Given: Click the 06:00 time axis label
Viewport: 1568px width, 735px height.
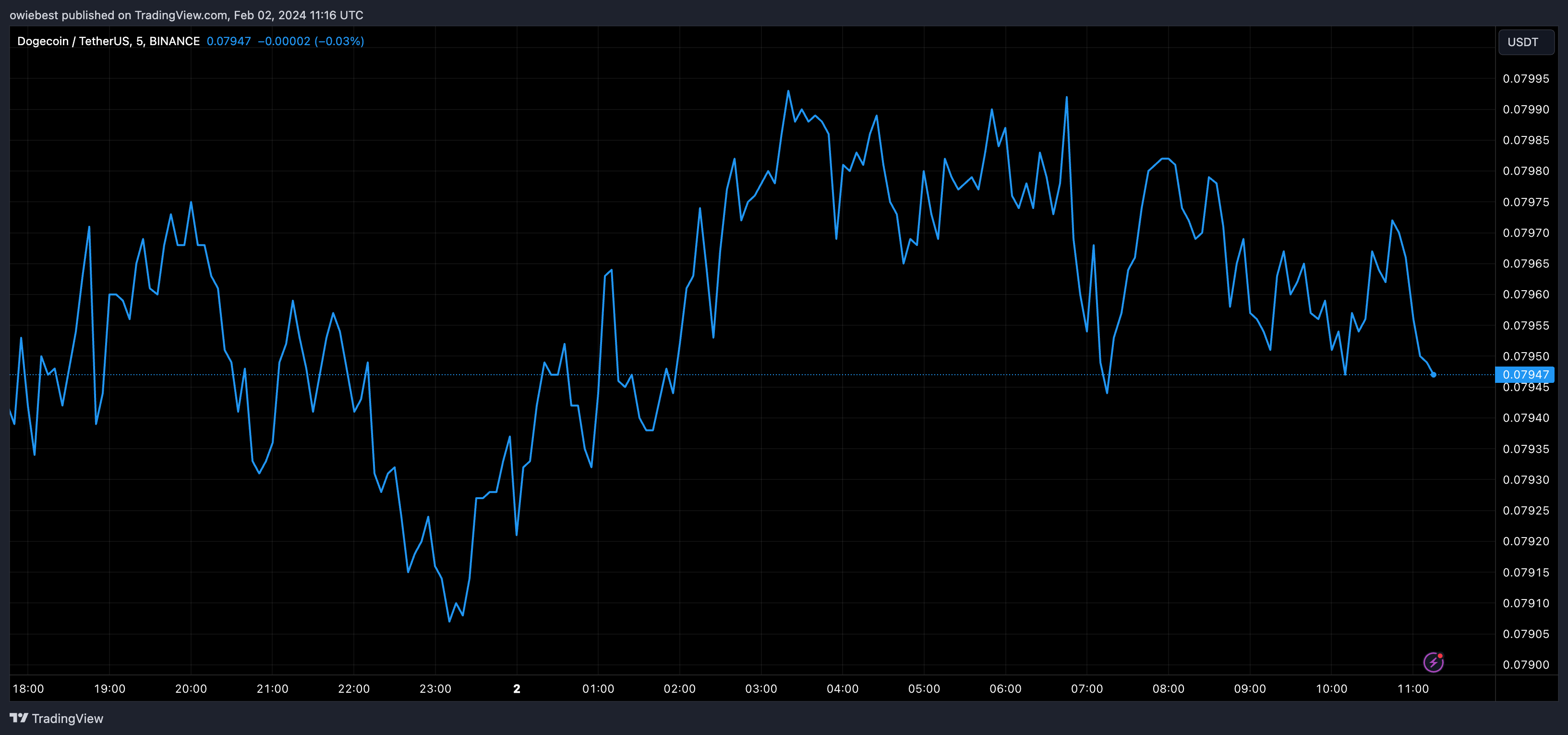Looking at the screenshot, I should (1005, 689).
